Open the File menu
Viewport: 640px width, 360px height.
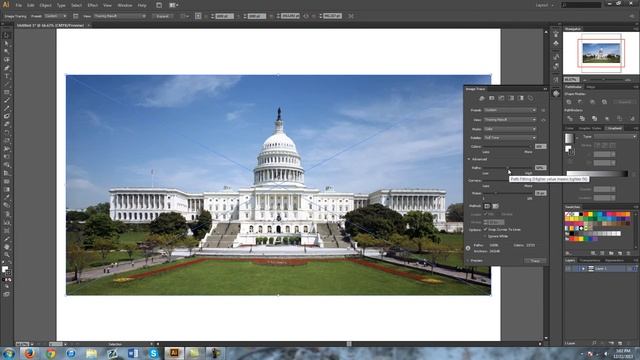coord(19,5)
